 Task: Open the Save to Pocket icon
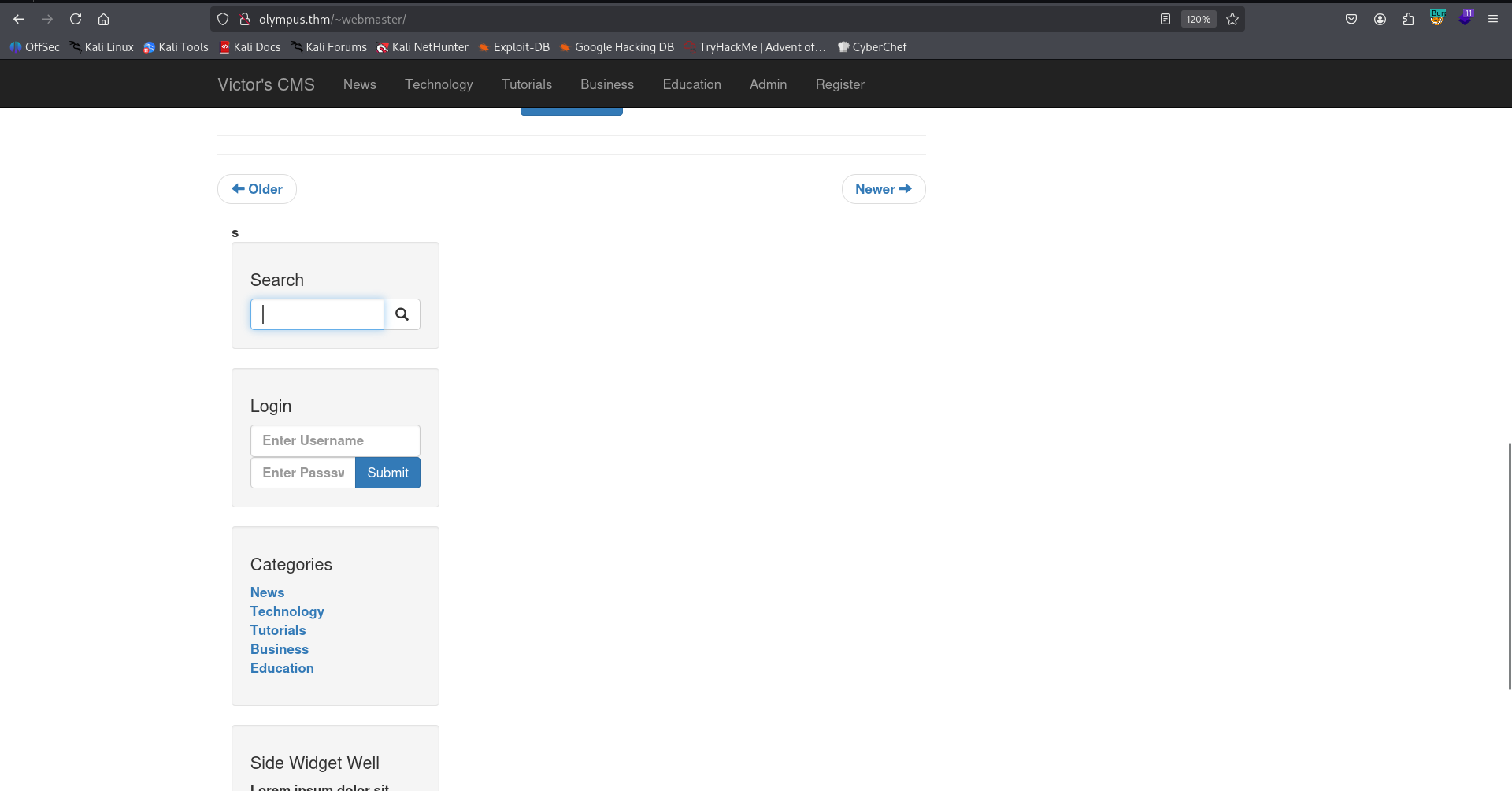point(1351,19)
